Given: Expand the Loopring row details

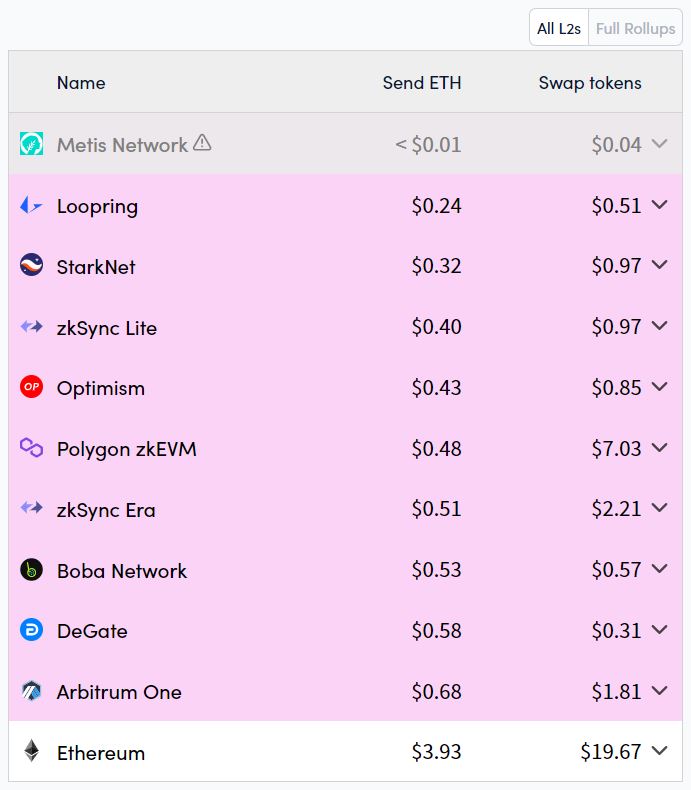Looking at the screenshot, I should click(x=659, y=205).
